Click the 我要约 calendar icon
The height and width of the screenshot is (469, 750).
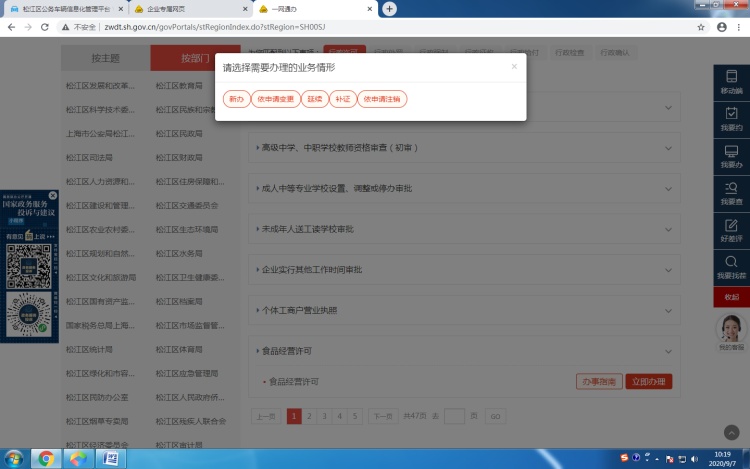731,118
